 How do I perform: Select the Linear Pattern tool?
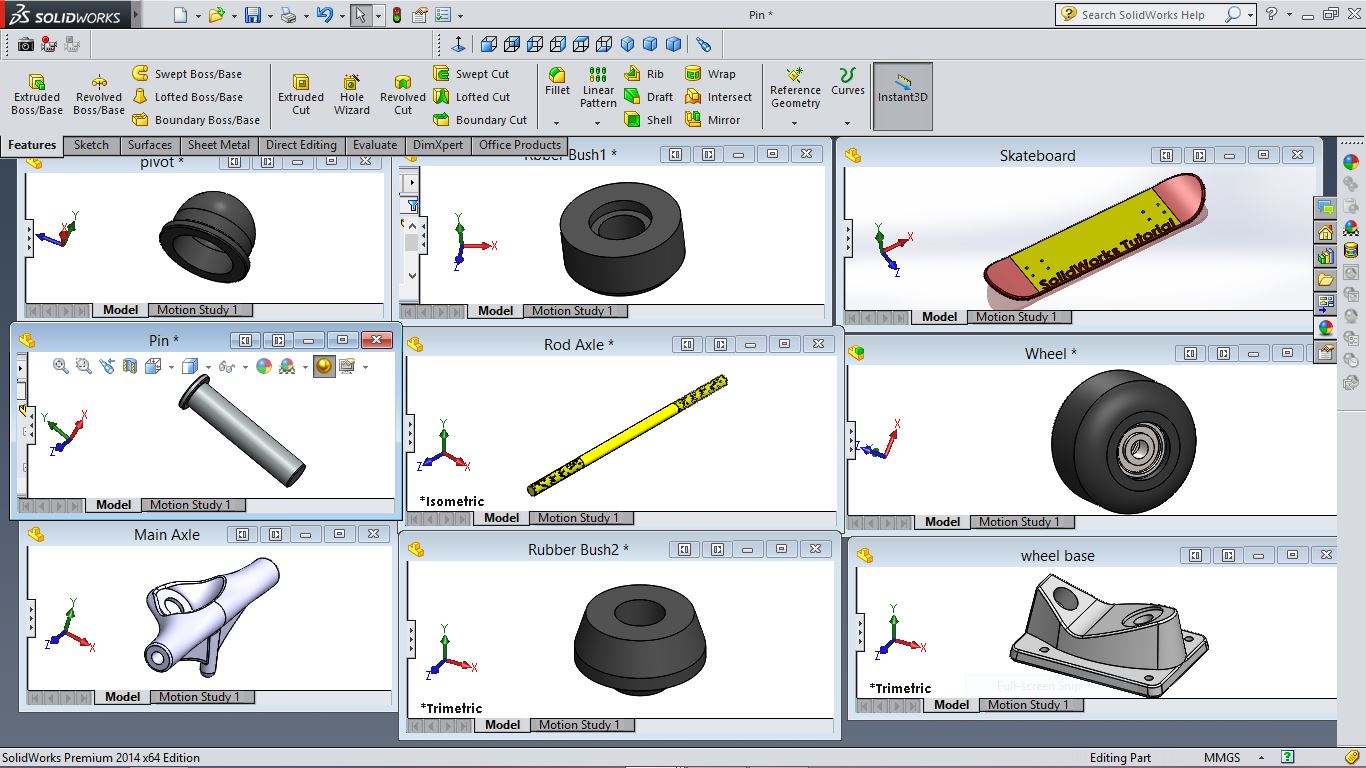[x=598, y=88]
